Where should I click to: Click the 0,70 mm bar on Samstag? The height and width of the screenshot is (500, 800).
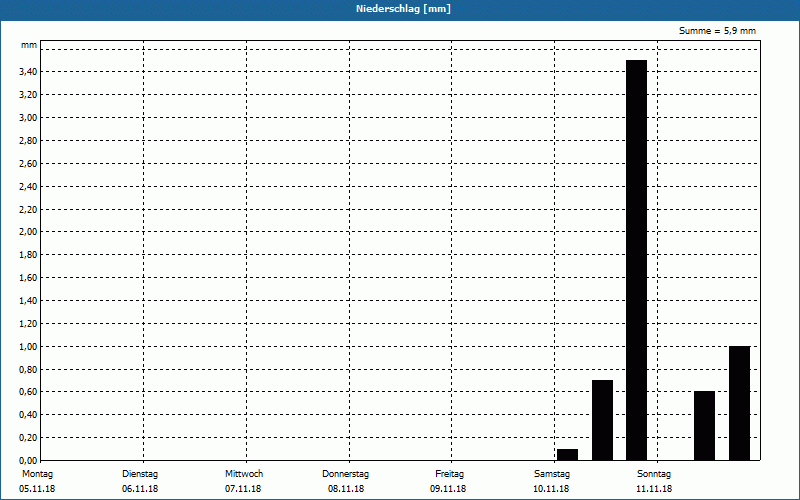click(x=602, y=420)
